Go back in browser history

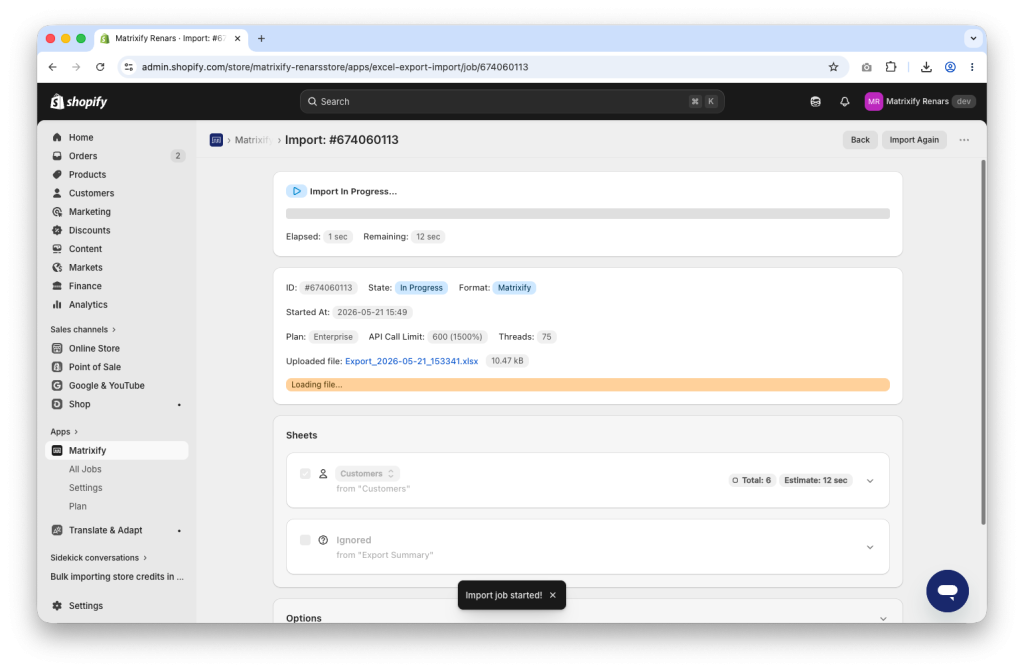pyautogui.click(x=53, y=67)
